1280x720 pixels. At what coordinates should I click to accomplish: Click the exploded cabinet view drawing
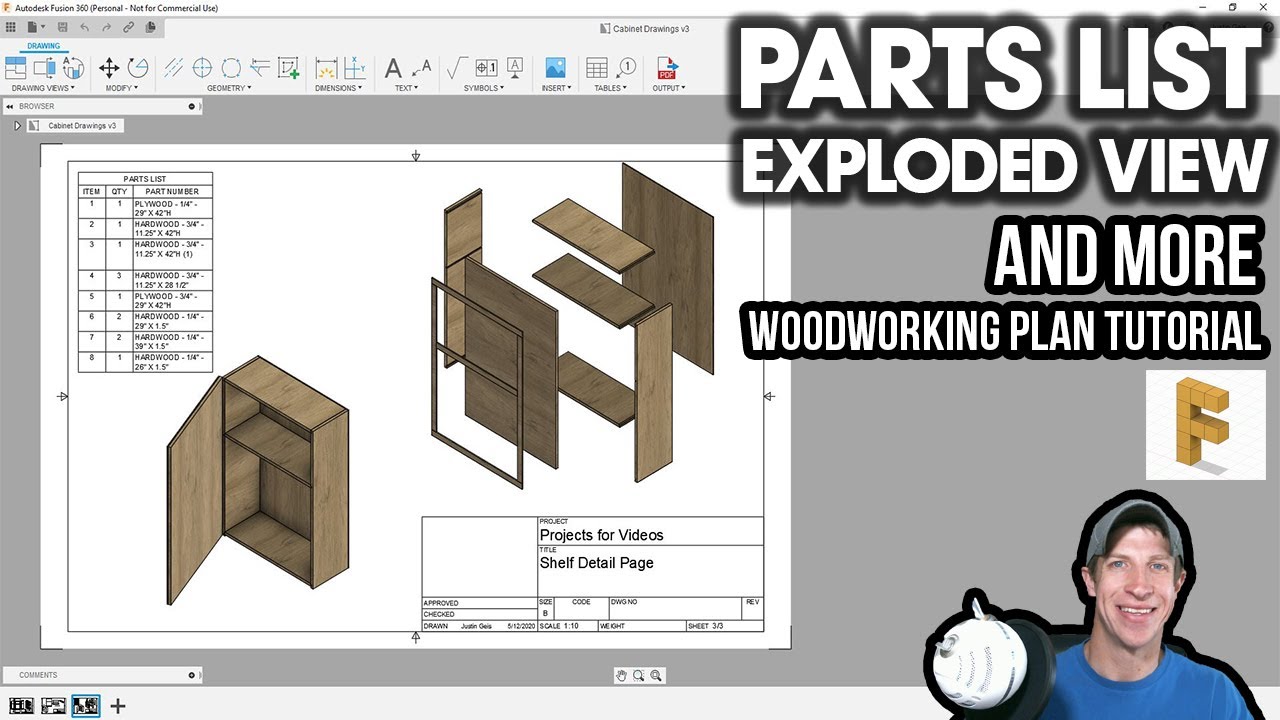click(572, 325)
